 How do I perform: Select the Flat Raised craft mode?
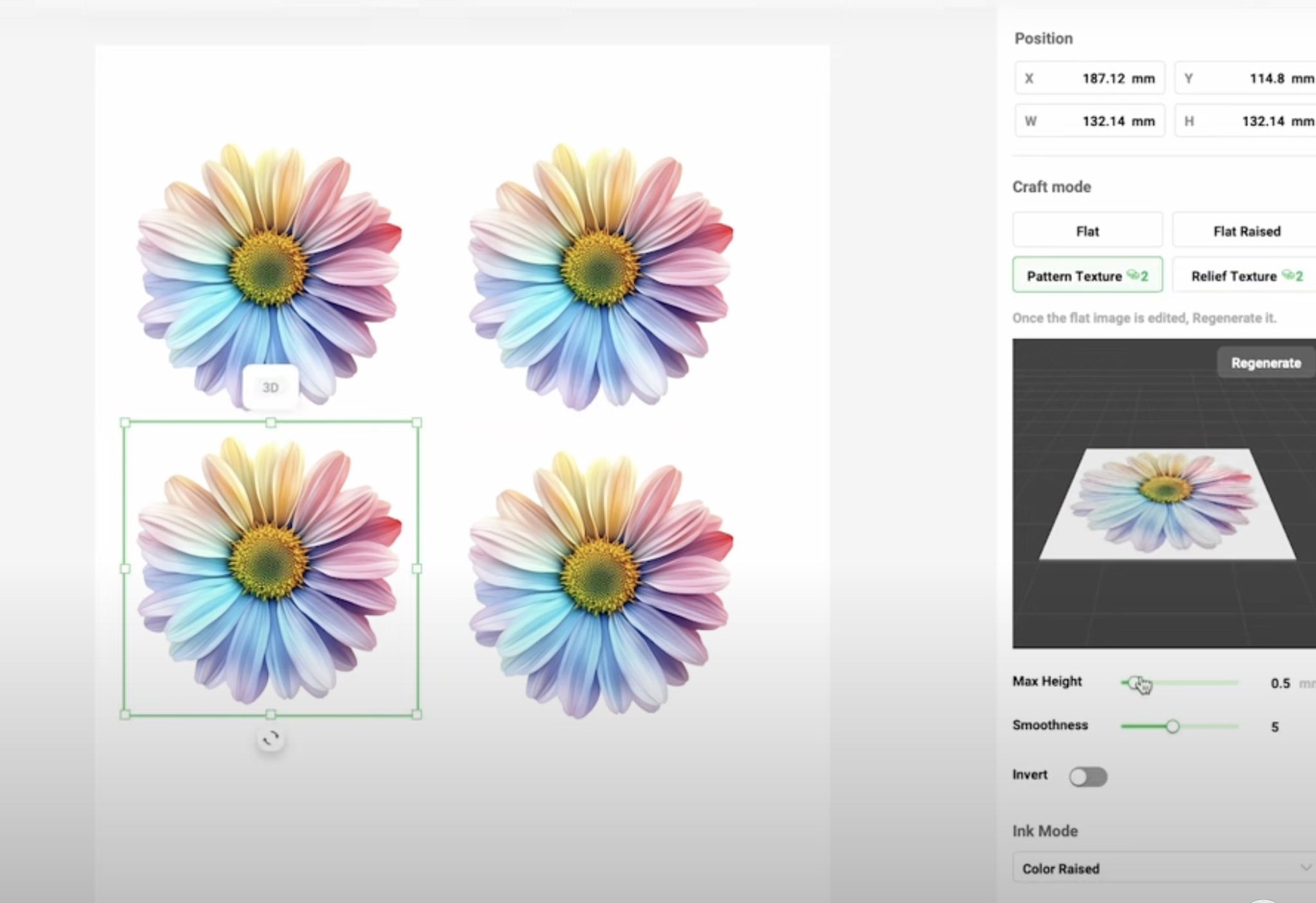tap(1247, 230)
